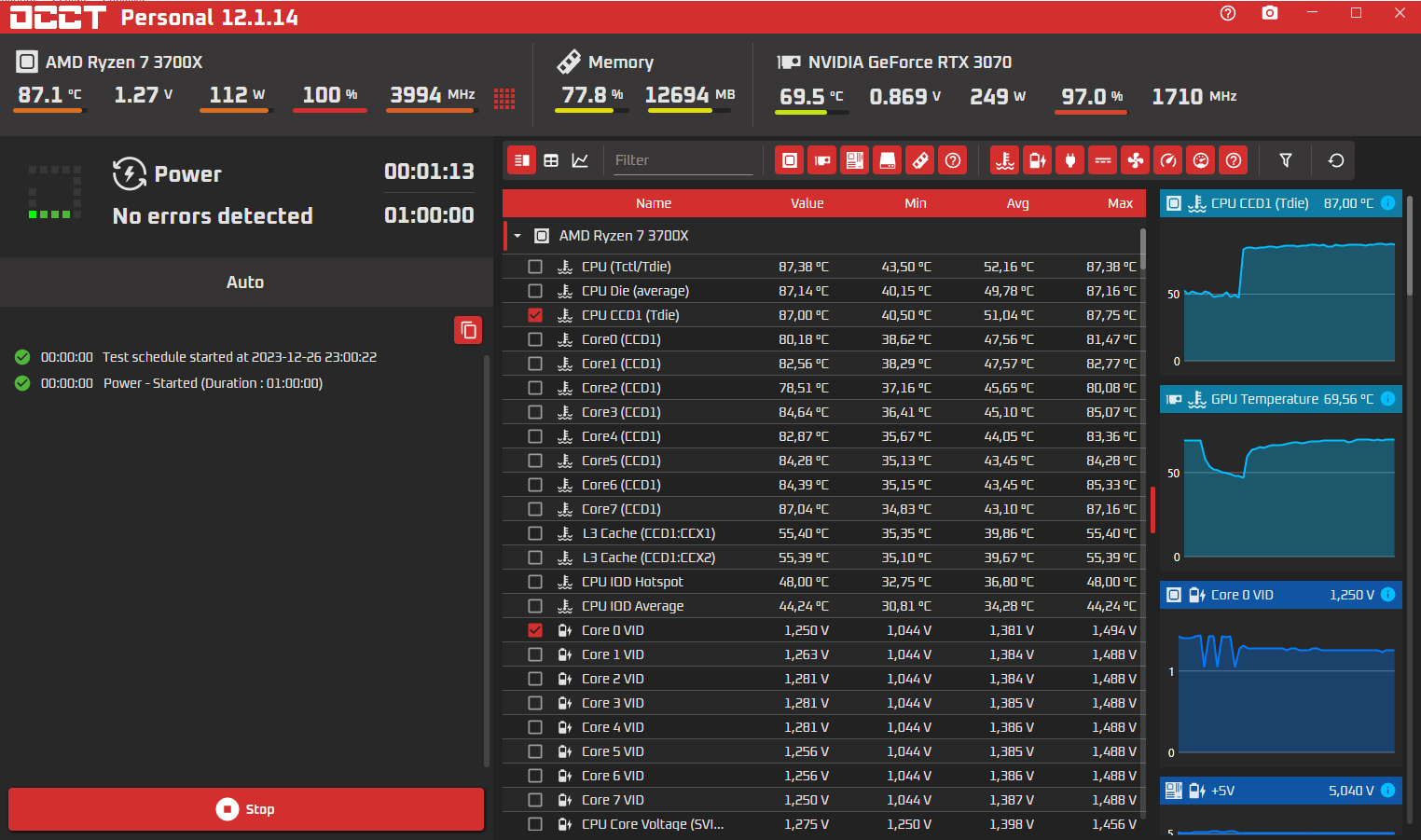Image resolution: width=1421 pixels, height=840 pixels.
Task: Sort sensors by the Avg column header
Action: [1018, 203]
